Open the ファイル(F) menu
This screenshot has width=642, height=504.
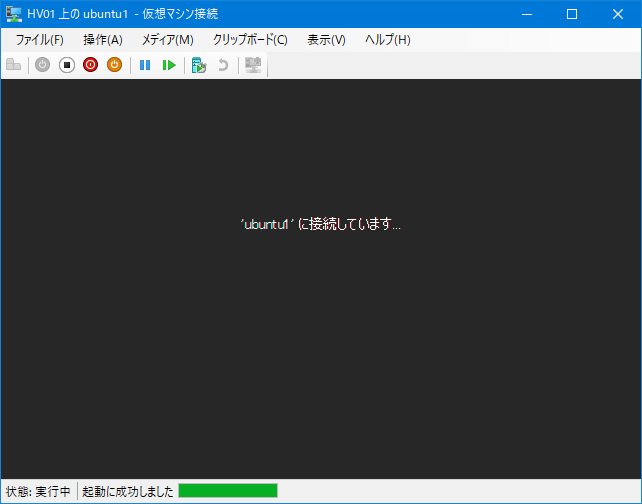tap(40, 40)
